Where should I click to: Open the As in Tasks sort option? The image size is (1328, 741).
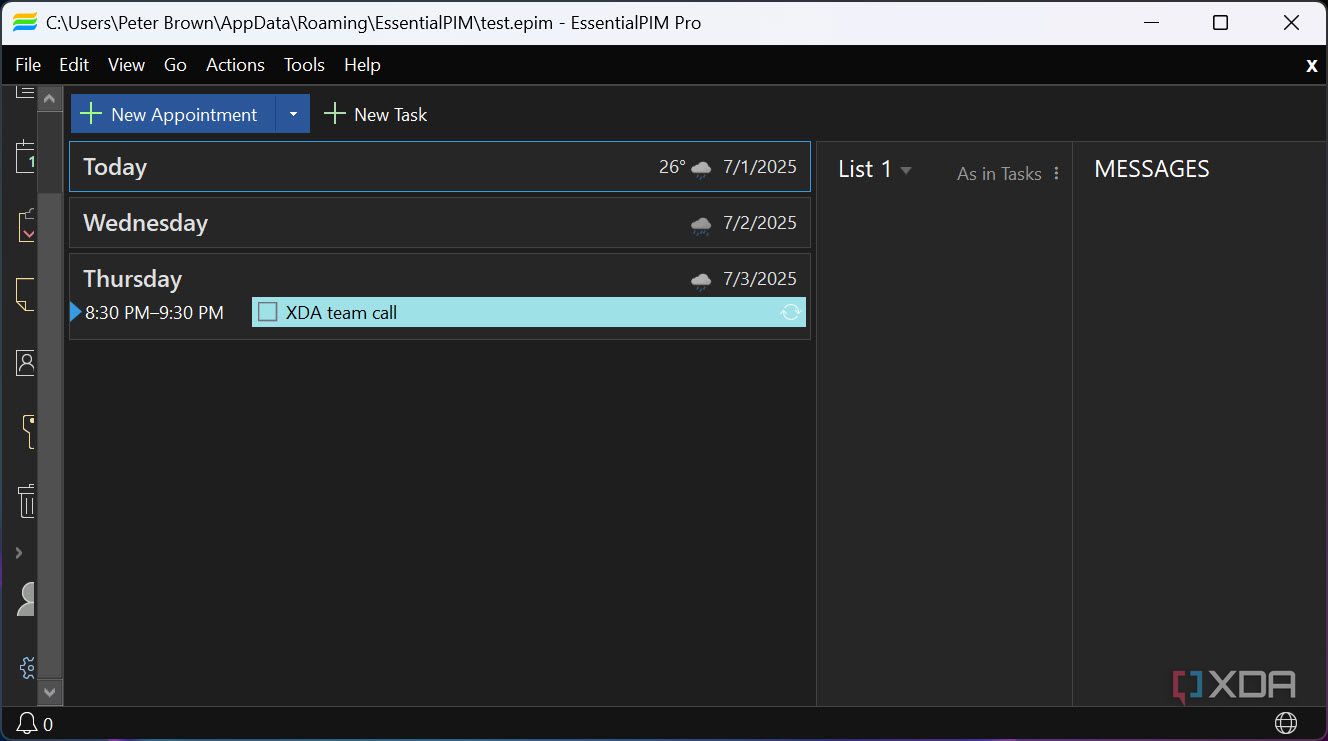tap(999, 173)
